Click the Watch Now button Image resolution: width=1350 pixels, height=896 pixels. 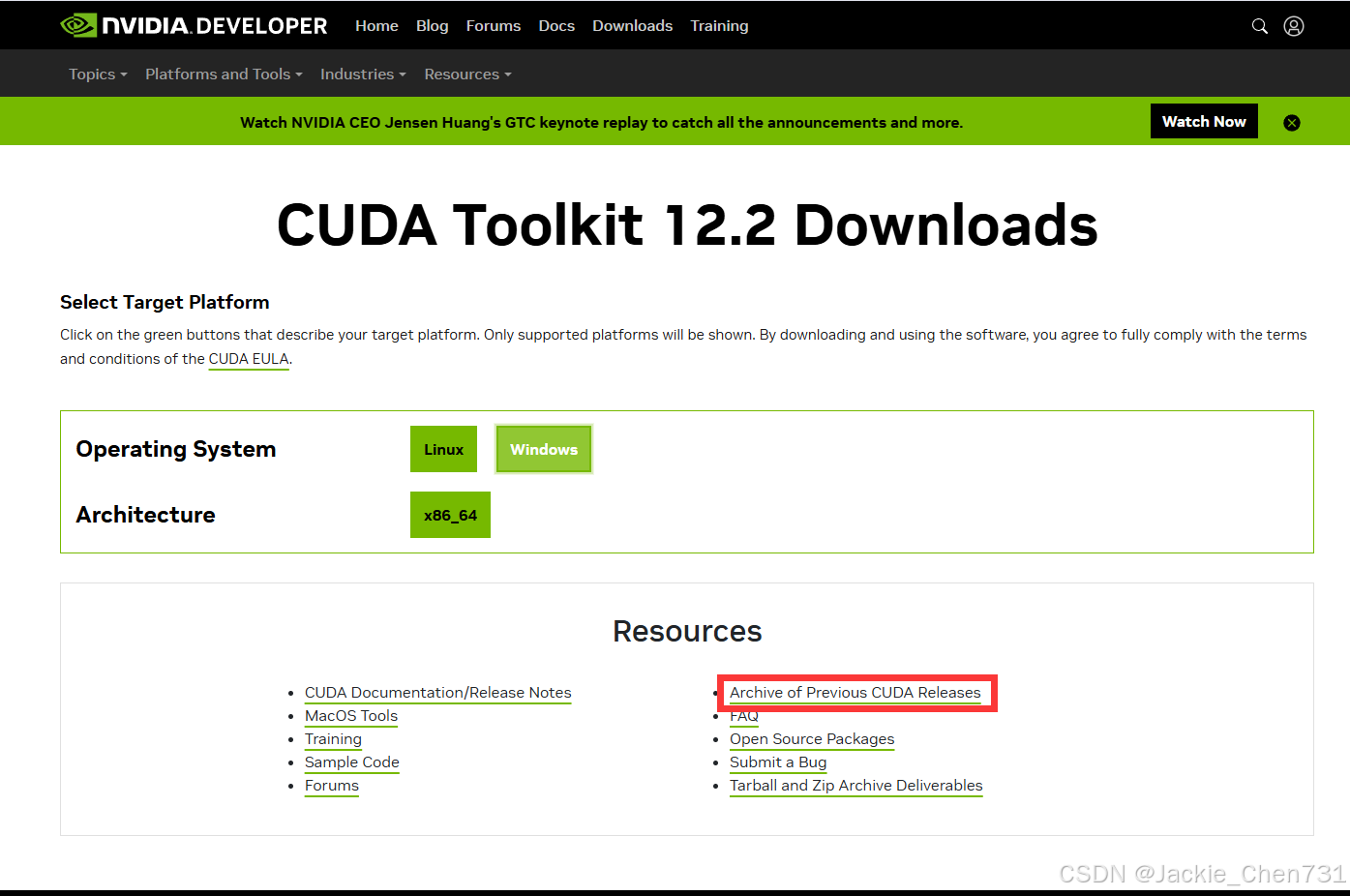[1204, 121]
